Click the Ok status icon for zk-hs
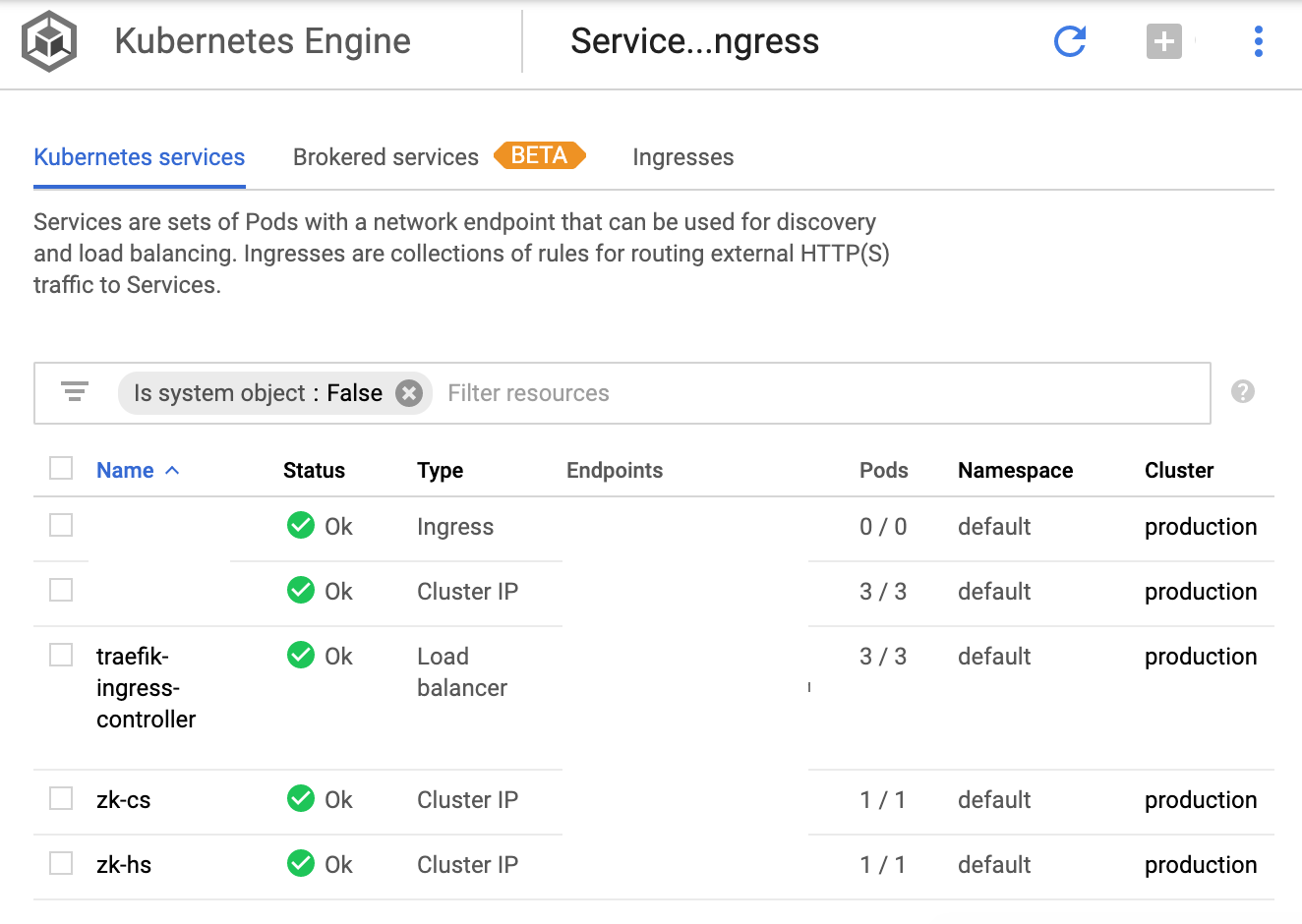This screenshot has height=924, width=1302. (x=301, y=863)
